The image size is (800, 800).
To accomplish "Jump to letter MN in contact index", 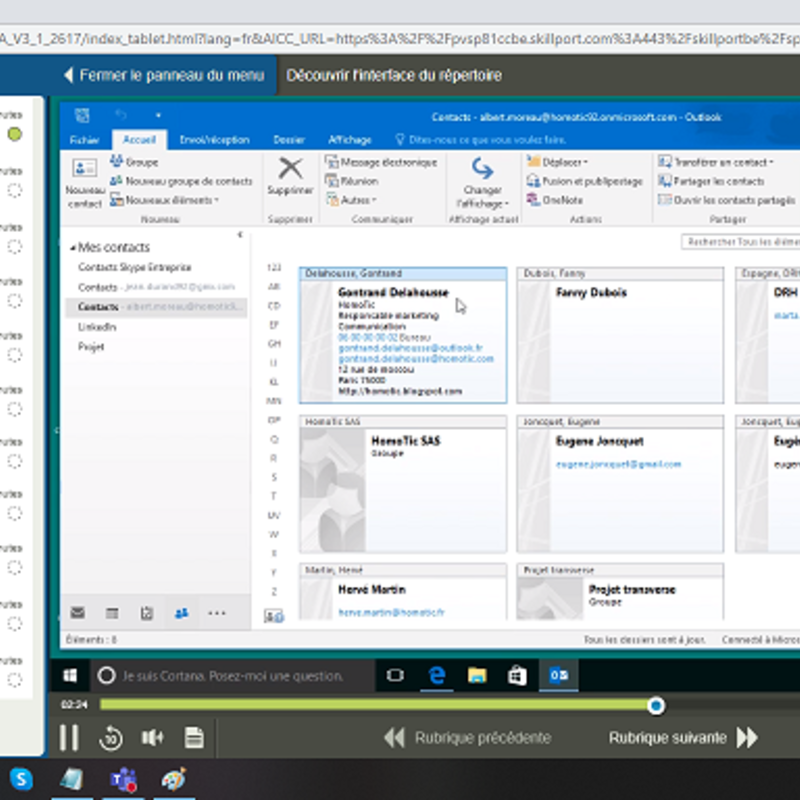I will pos(274,401).
